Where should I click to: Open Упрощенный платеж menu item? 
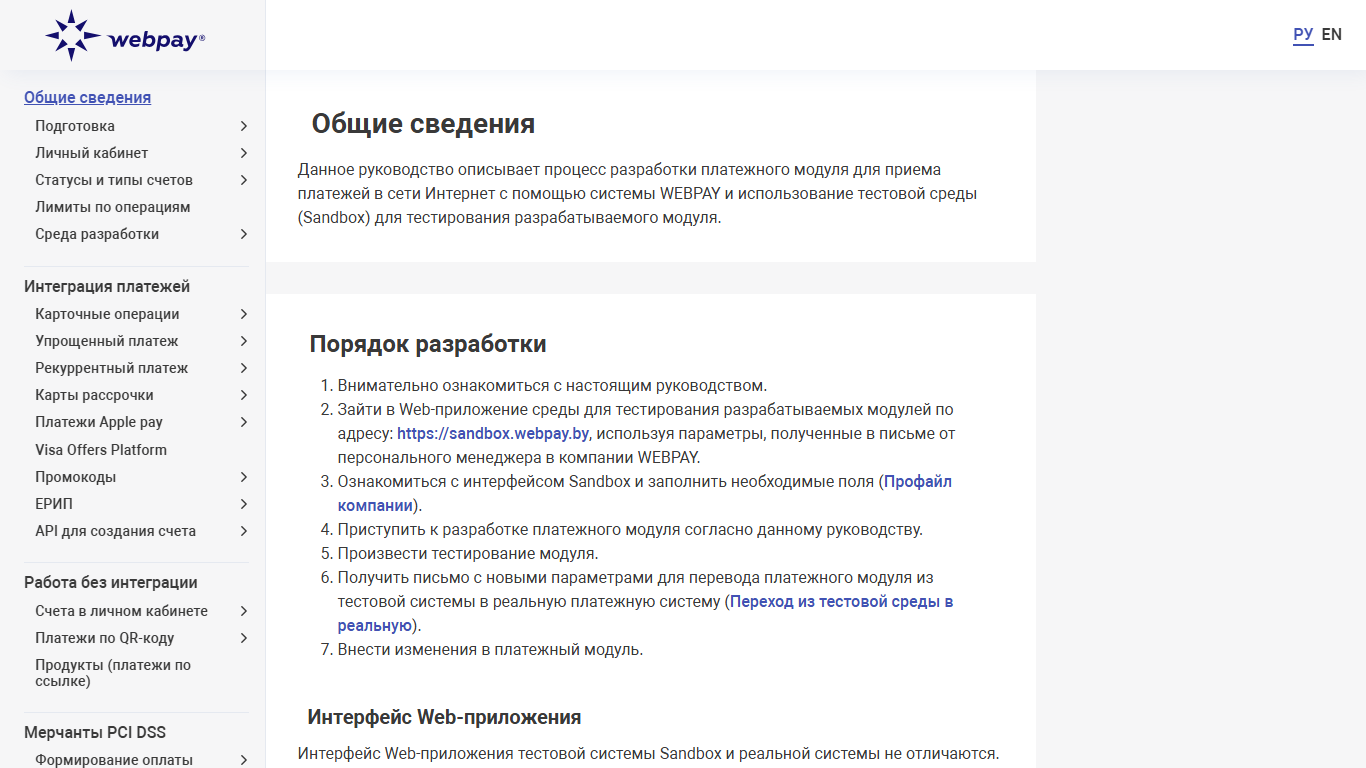(107, 341)
